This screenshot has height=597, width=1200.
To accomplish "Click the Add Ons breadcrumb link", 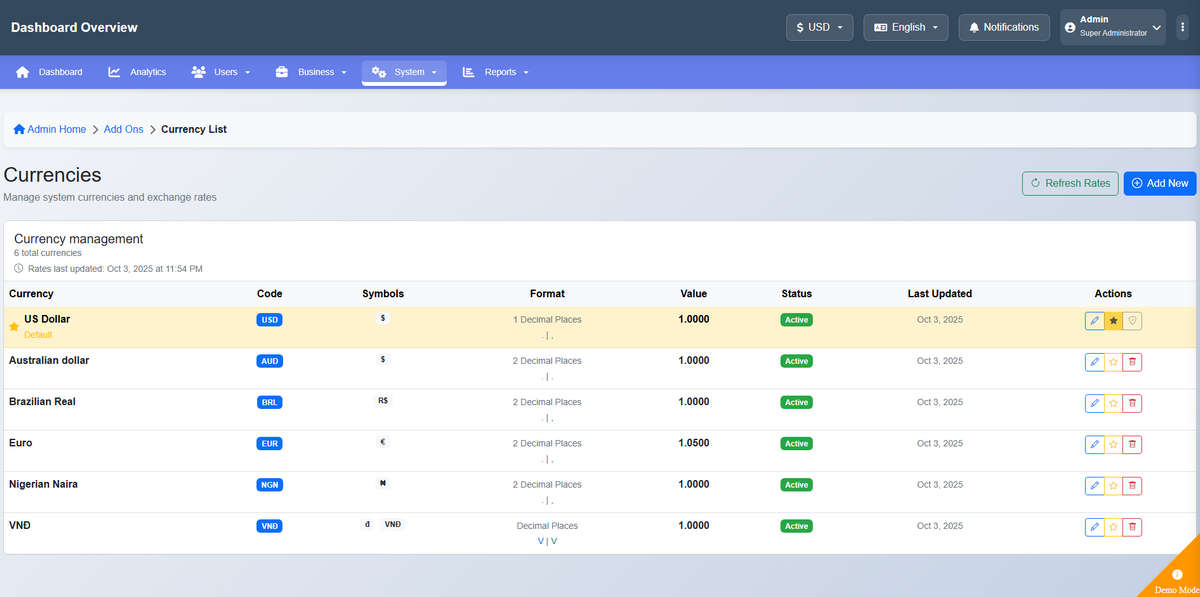I will (x=124, y=129).
